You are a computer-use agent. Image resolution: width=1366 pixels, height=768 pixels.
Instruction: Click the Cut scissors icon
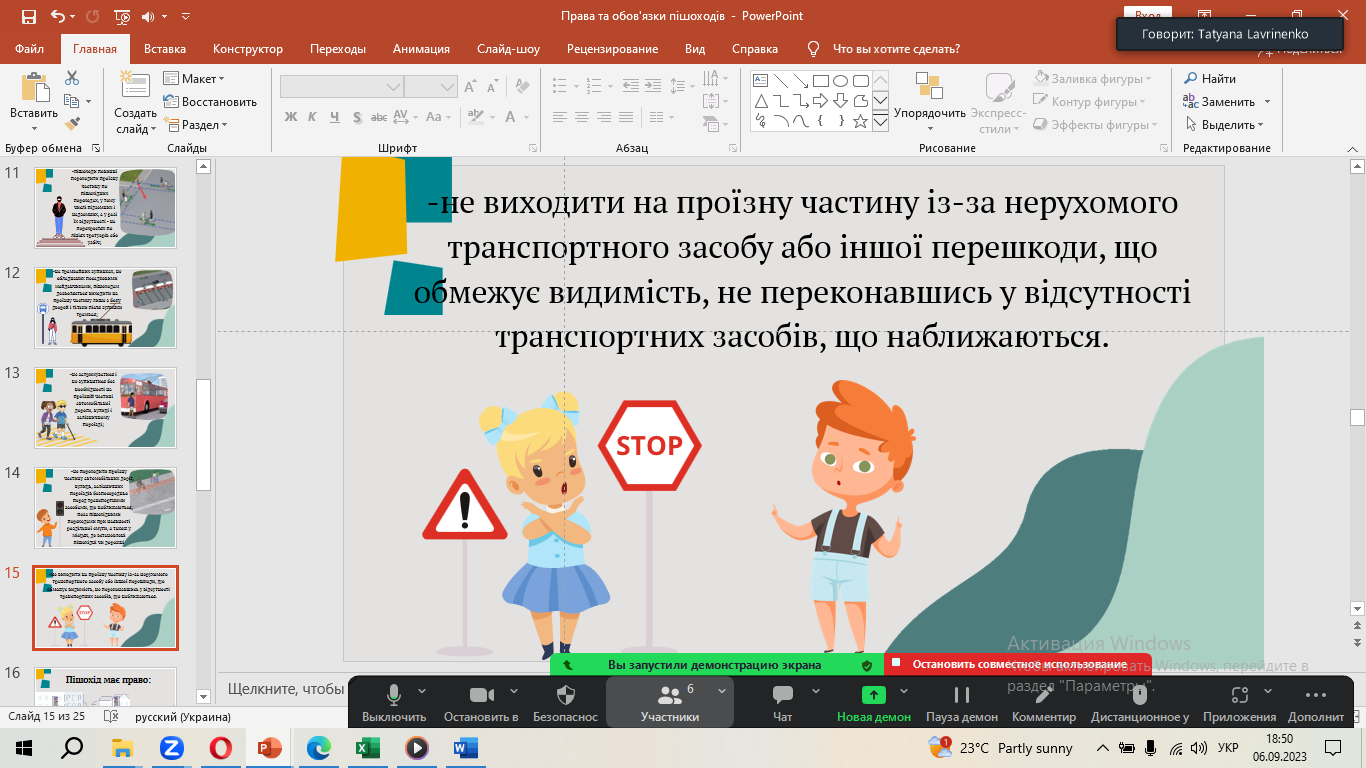click(x=72, y=78)
